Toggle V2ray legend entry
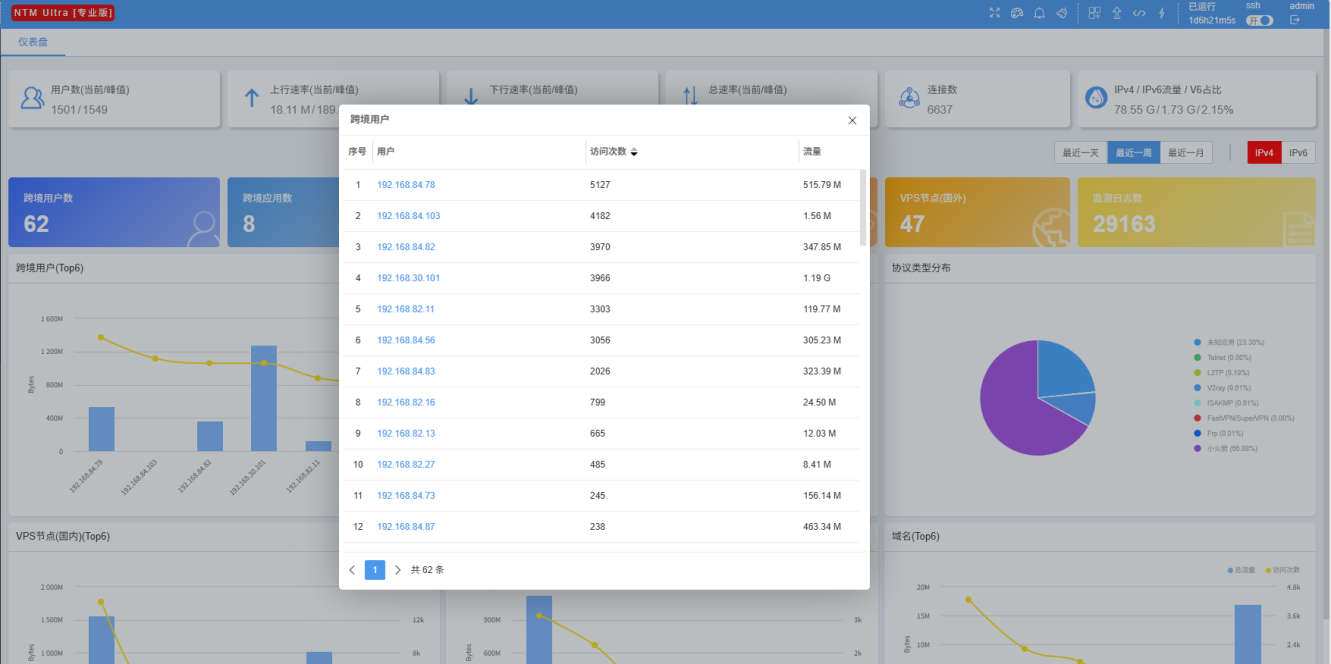 (x=1222, y=387)
